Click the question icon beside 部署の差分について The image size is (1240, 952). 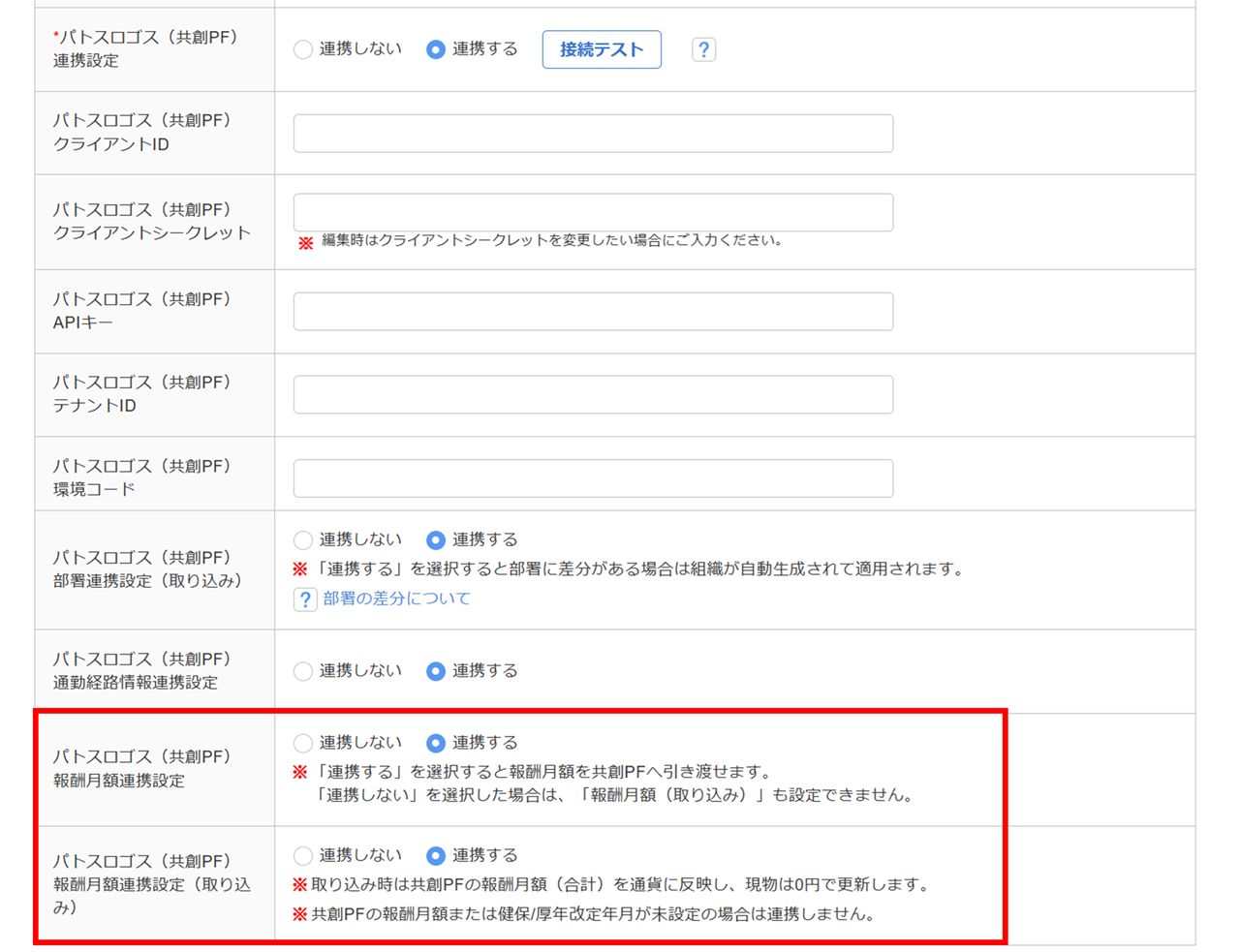[x=305, y=599]
